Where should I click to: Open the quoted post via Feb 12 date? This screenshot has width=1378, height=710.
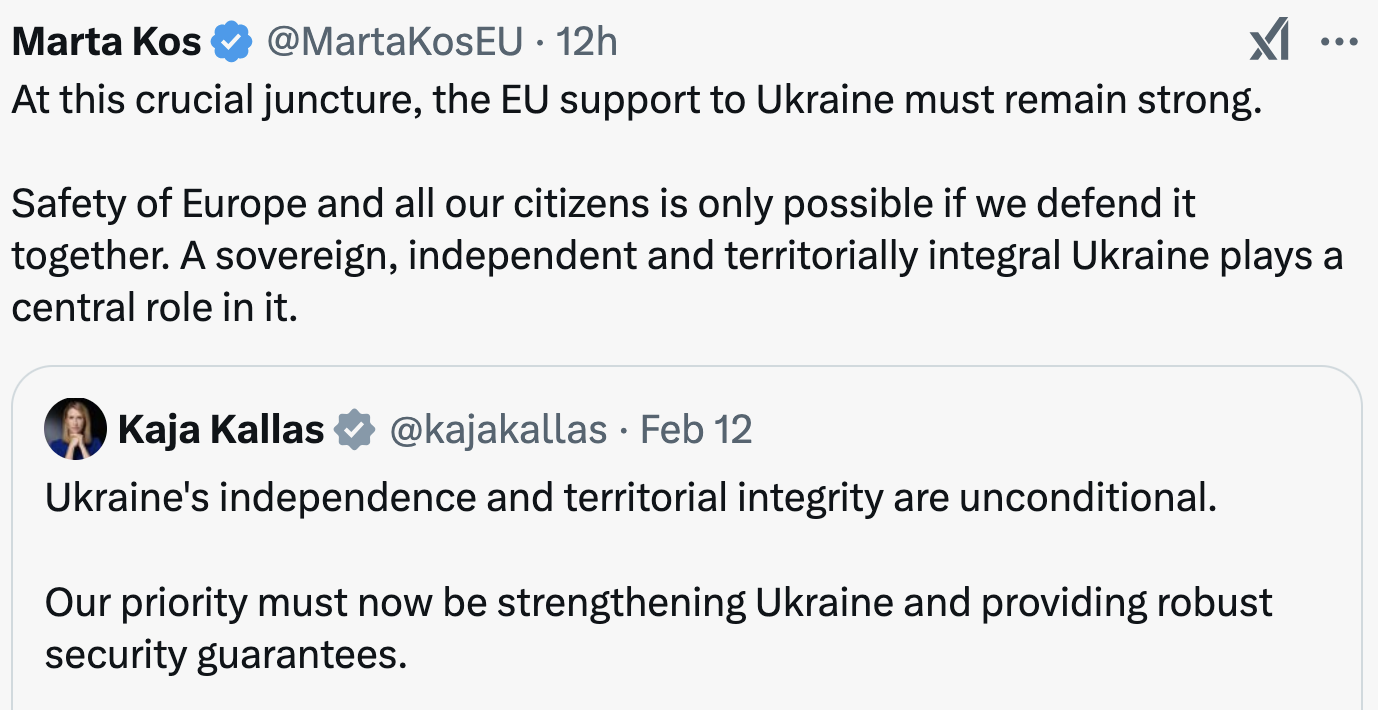(696, 429)
